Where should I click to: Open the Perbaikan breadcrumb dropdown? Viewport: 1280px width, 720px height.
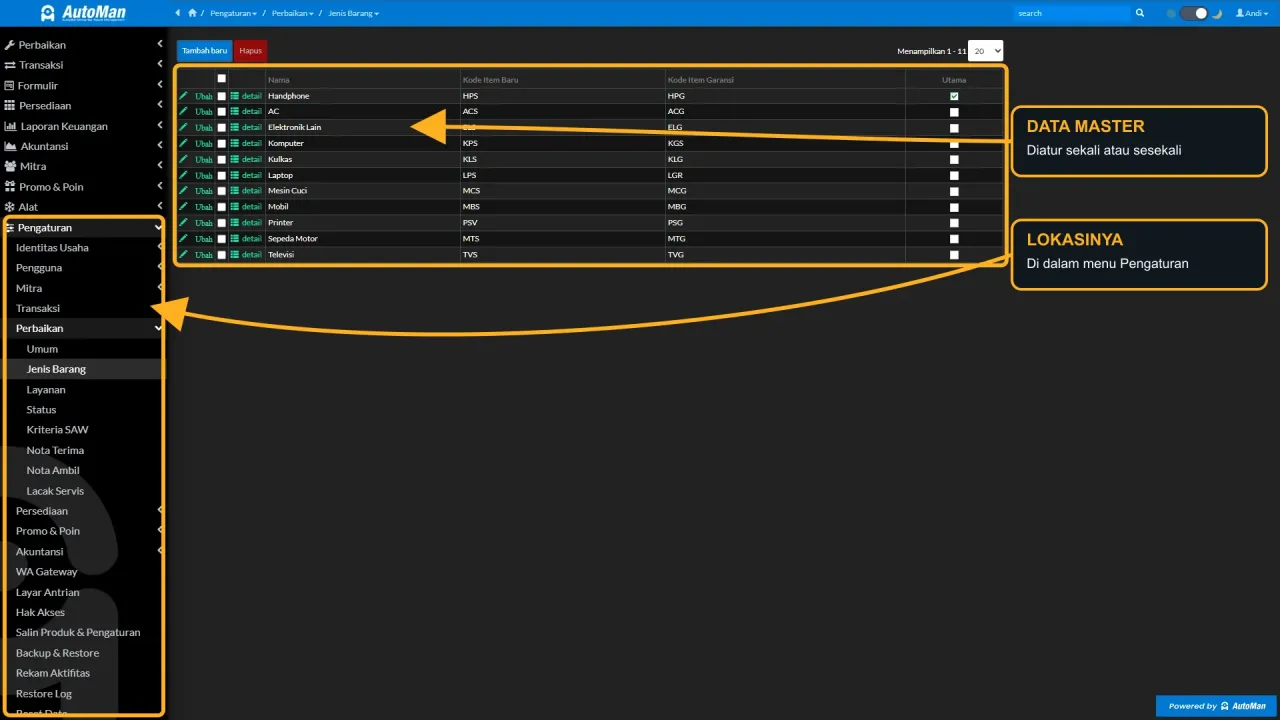point(292,13)
